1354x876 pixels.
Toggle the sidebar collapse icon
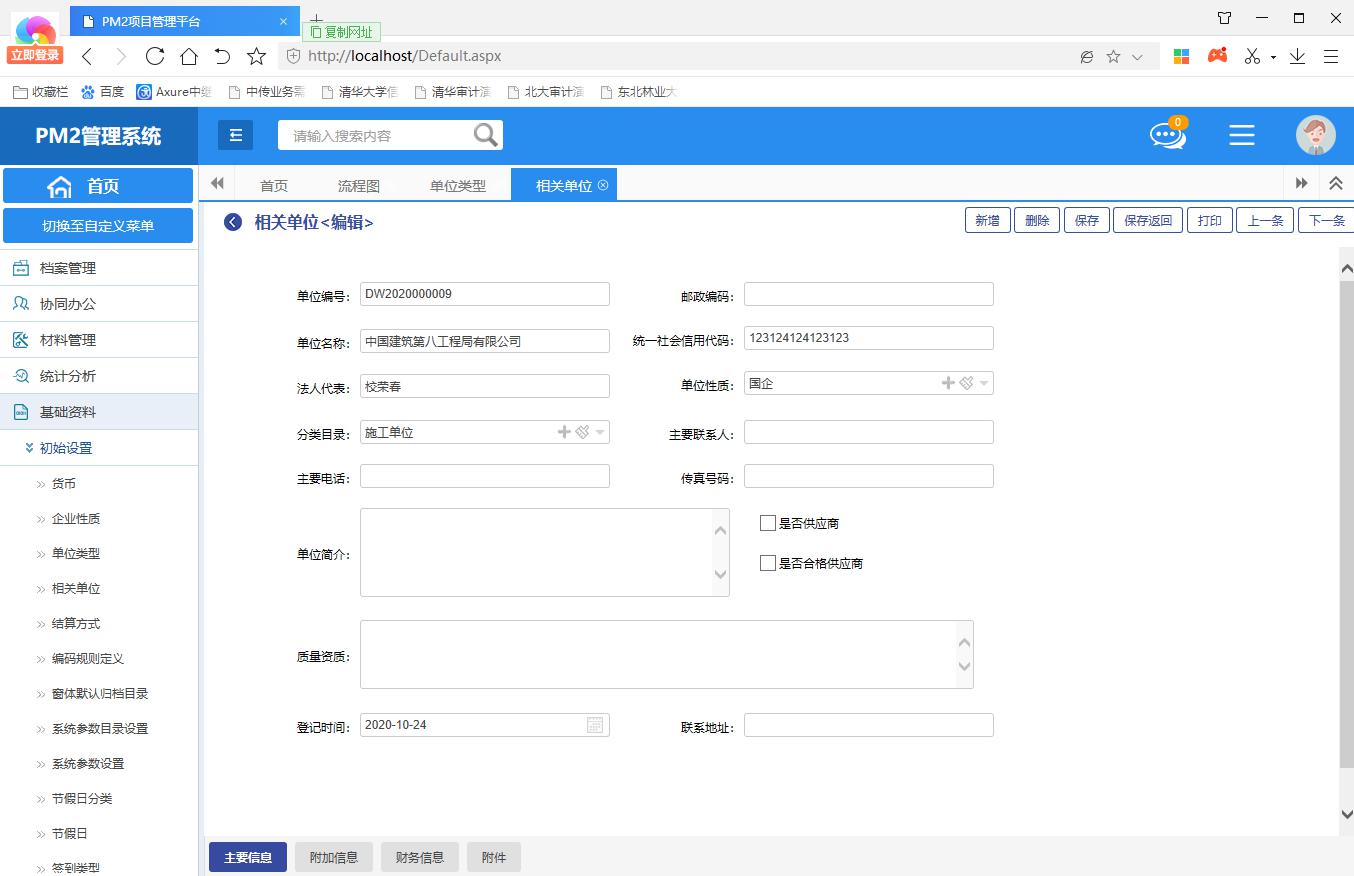(235, 135)
